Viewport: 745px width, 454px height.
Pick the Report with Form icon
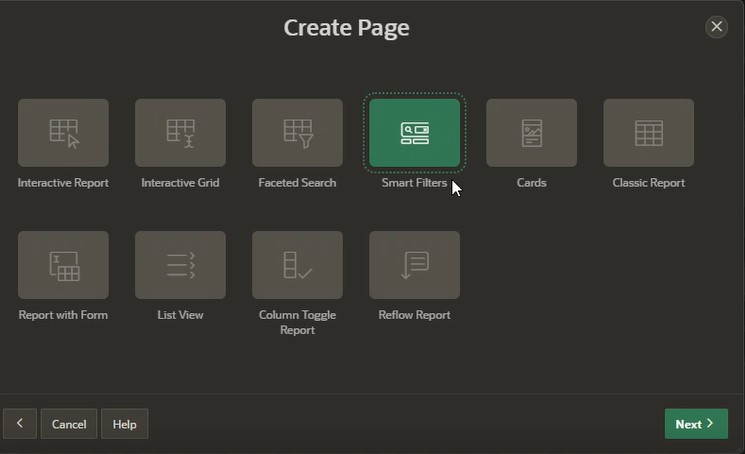[63, 265]
